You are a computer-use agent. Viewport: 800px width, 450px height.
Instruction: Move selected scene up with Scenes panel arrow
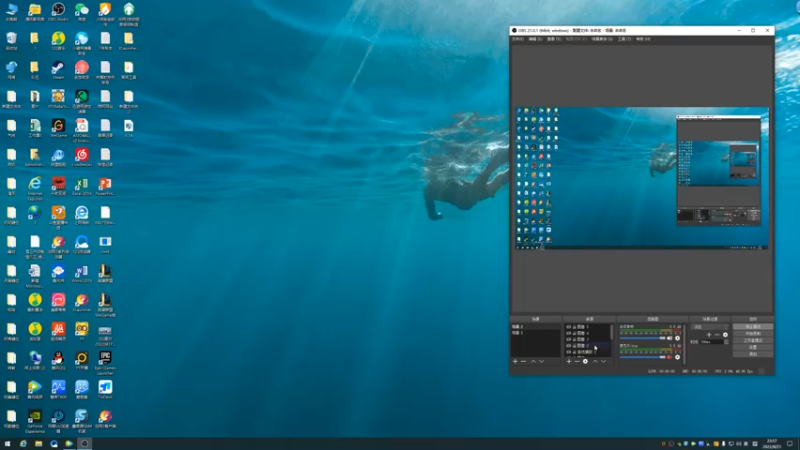tap(533, 361)
